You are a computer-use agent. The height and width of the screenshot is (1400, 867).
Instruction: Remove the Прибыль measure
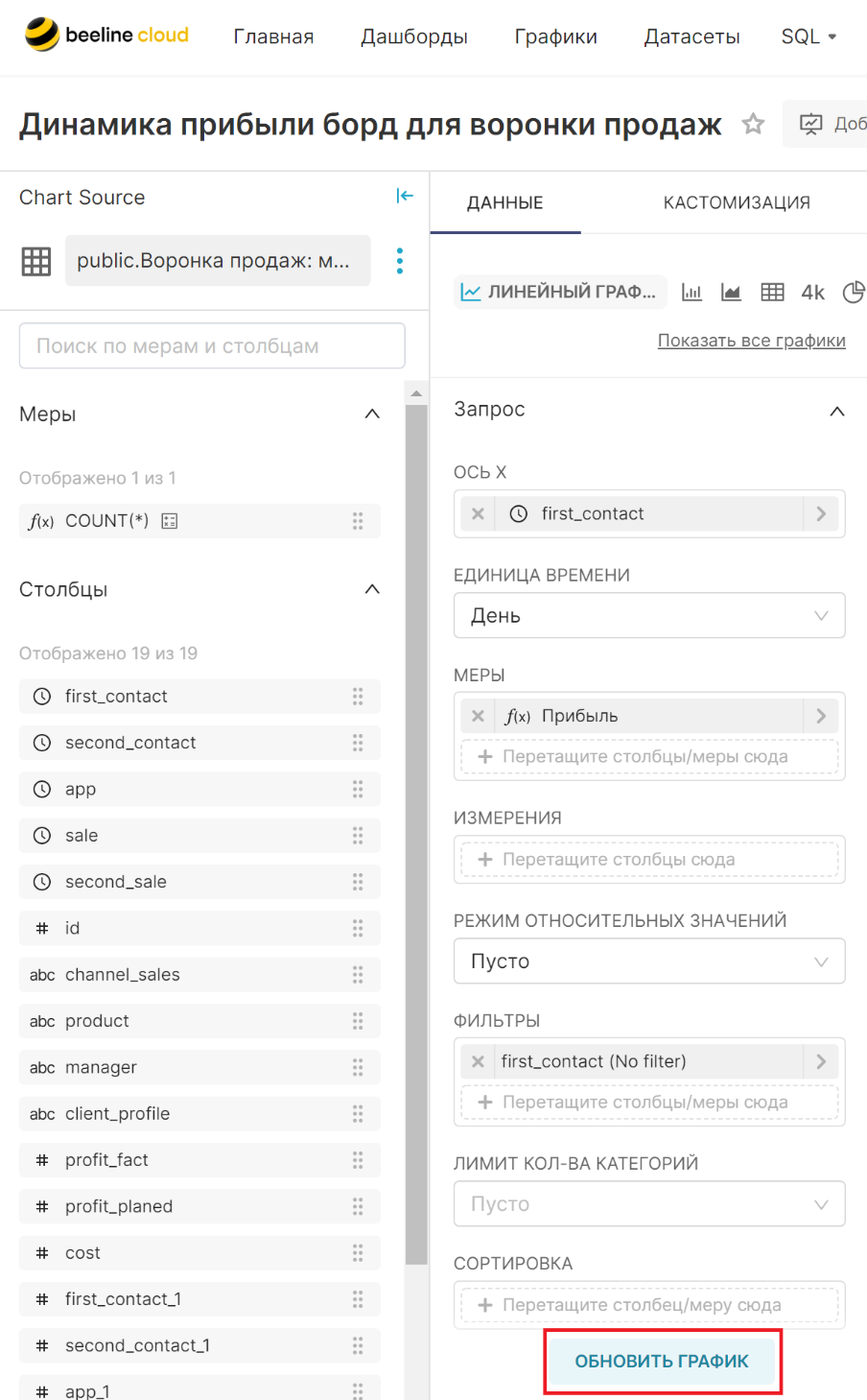[x=478, y=716]
